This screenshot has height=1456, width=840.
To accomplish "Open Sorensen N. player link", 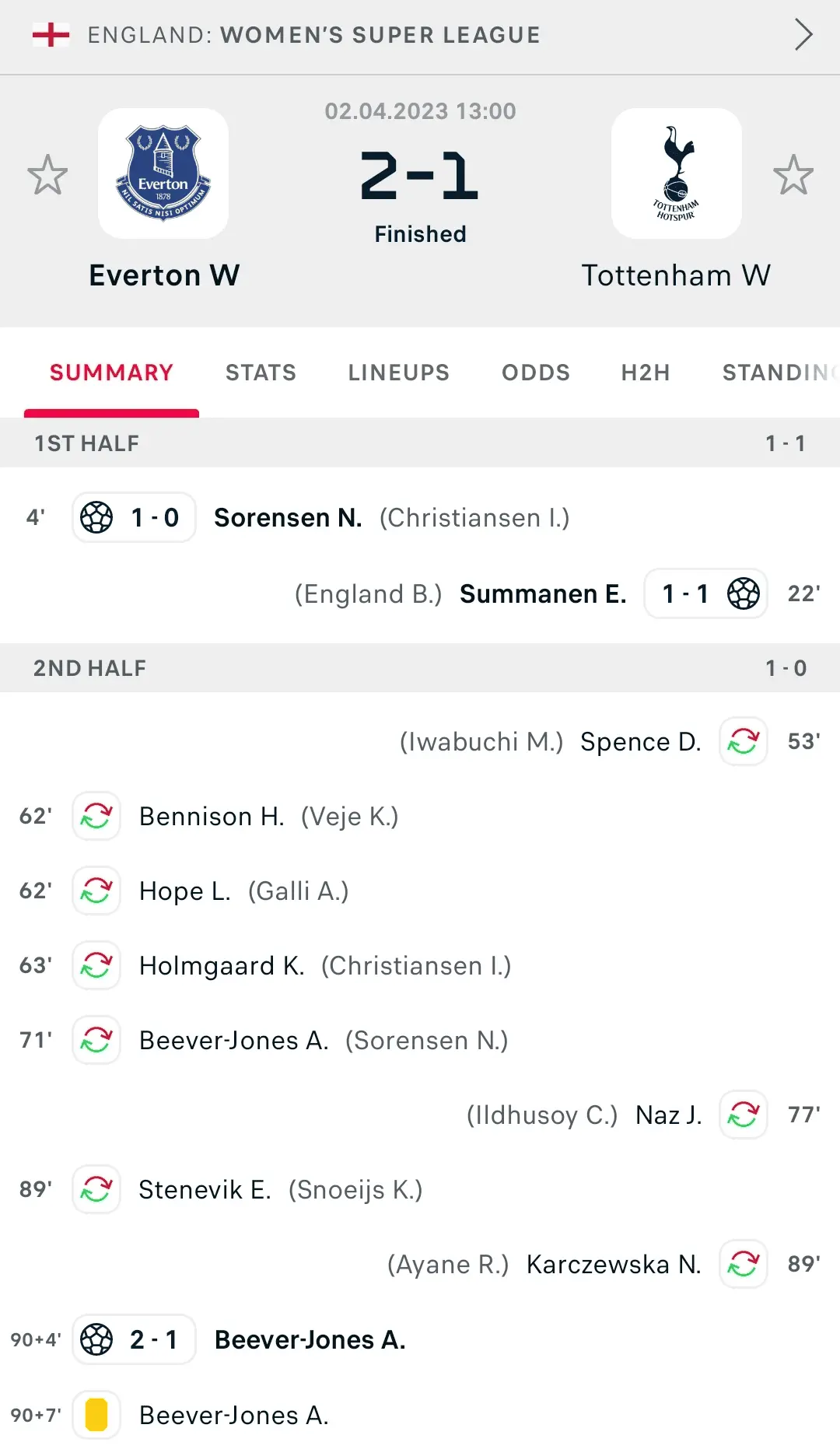I will point(288,517).
